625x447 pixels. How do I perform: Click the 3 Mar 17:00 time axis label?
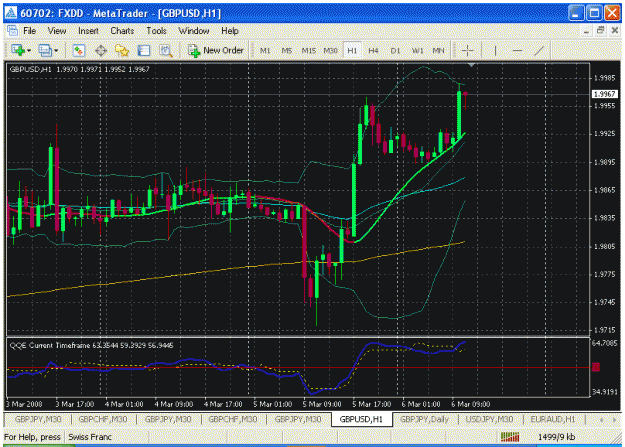click(75, 404)
